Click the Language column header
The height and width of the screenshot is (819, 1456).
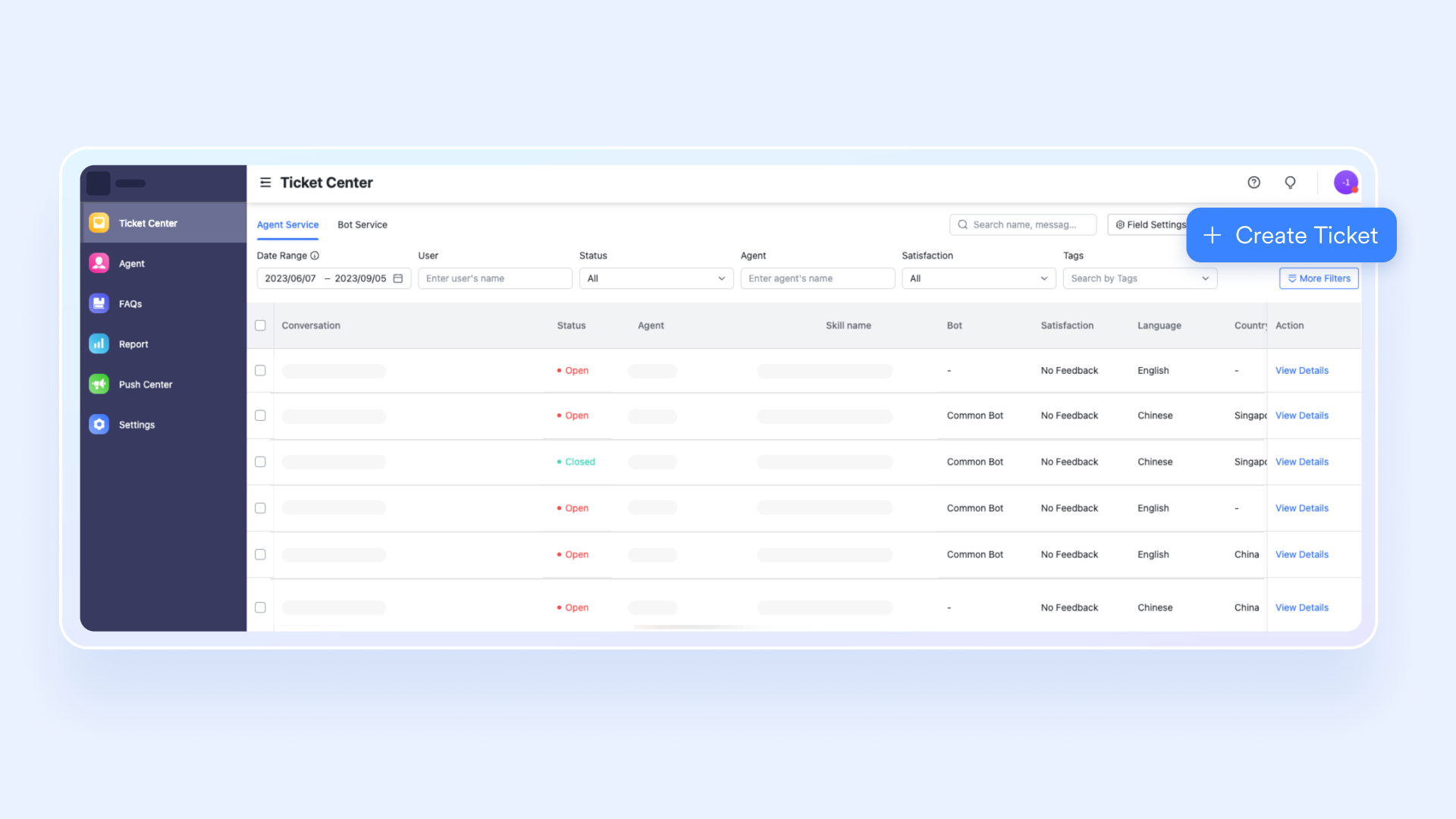tap(1159, 325)
